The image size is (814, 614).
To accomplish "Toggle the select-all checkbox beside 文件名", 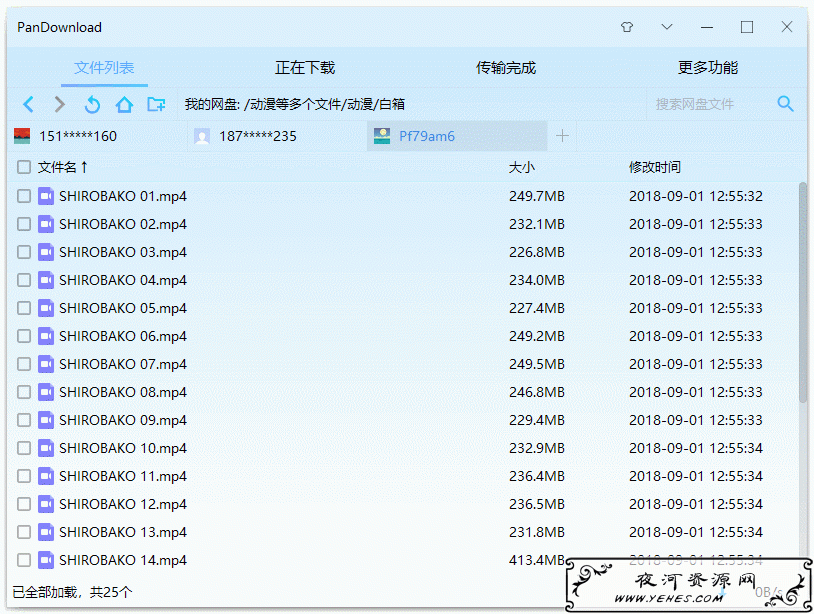I will point(24,167).
